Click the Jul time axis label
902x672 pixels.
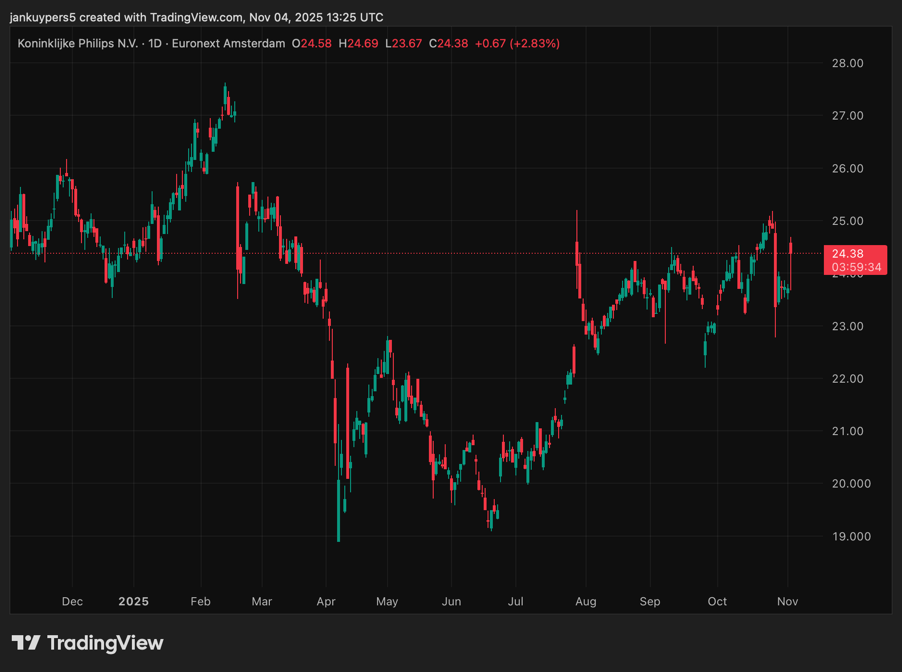click(x=515, y=601)
